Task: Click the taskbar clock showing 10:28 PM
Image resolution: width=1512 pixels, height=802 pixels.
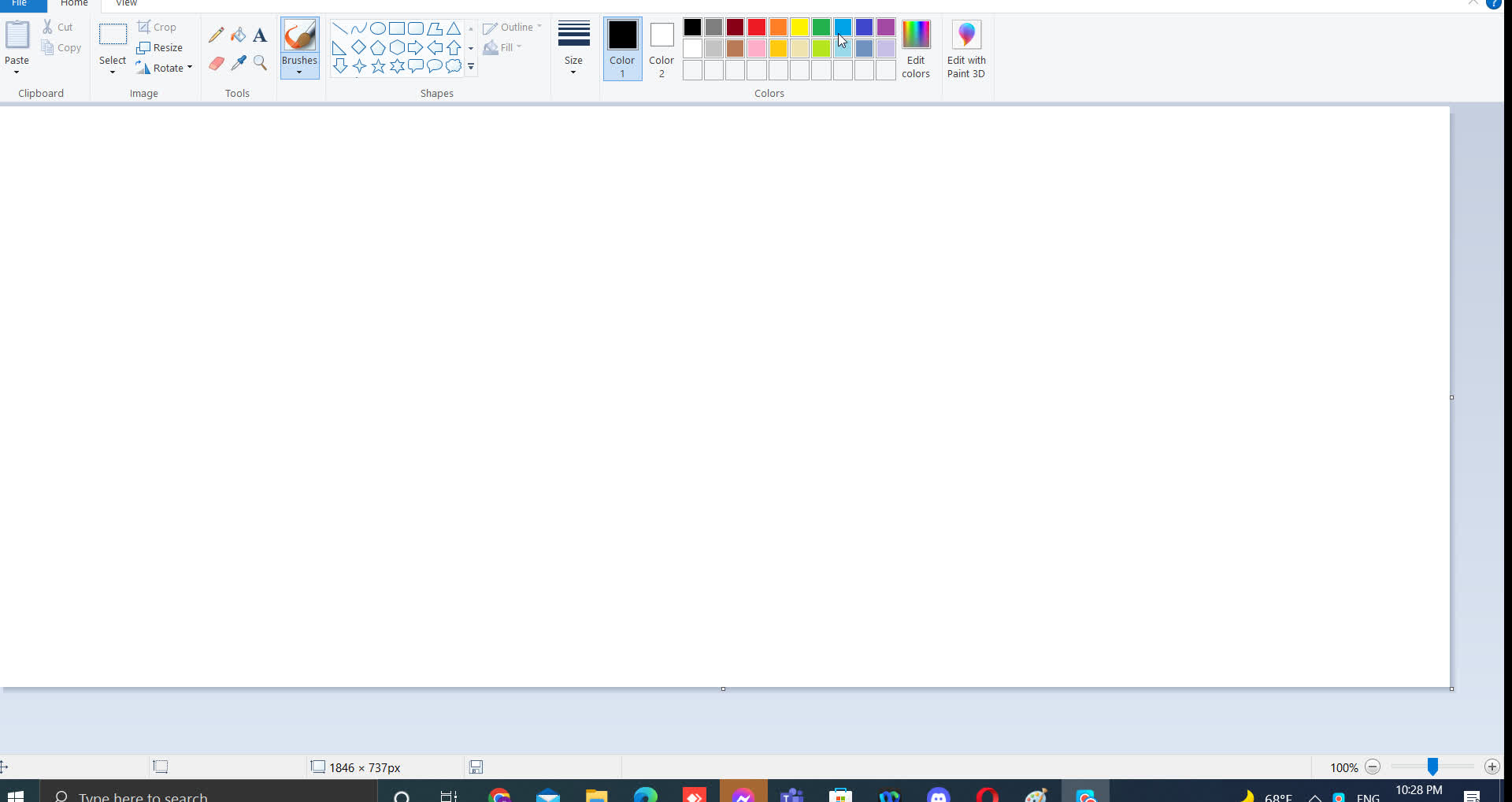Action: pyautogui.click(x=1419, y=790)
